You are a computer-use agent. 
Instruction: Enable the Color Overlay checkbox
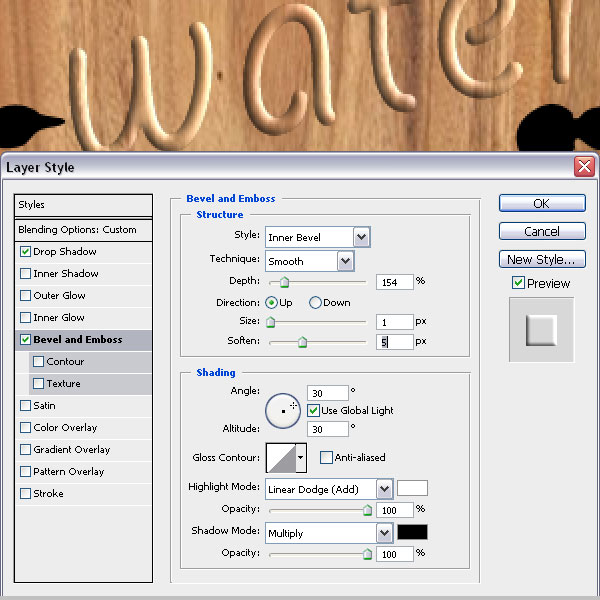(25, 427)
